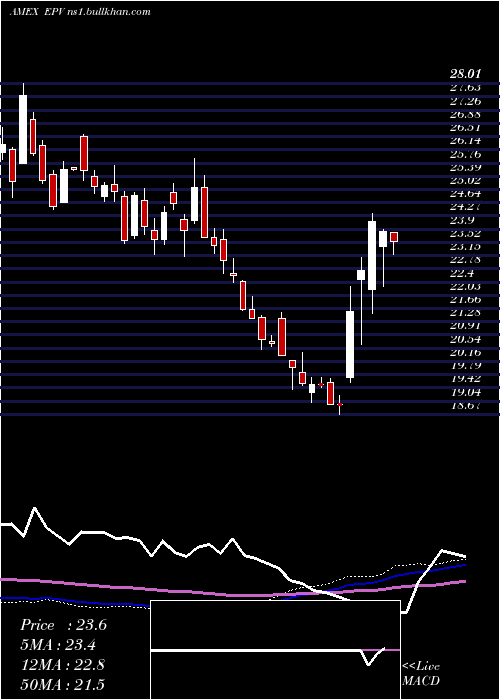Click the 28.01 top price label
The height and width of the screenshot is (700, 500).
(x=465, y=74)
